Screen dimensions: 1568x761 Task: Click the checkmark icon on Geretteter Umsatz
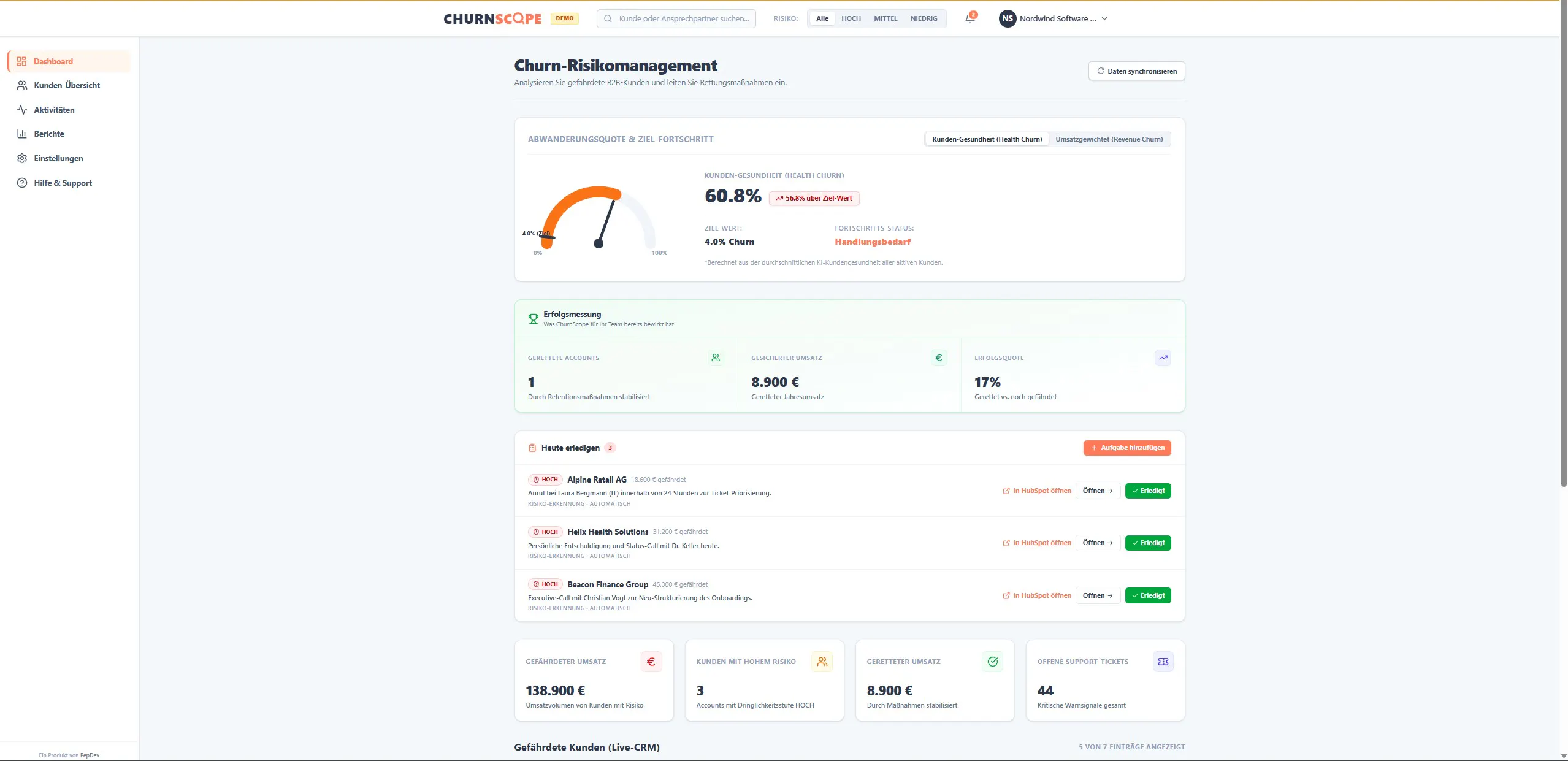993,662
